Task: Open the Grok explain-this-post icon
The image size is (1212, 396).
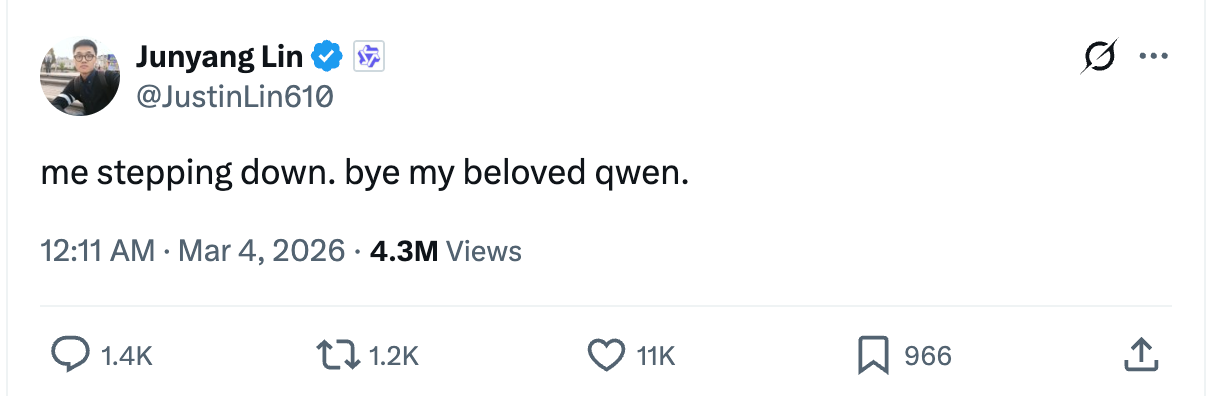Action: pos(1097,58)
